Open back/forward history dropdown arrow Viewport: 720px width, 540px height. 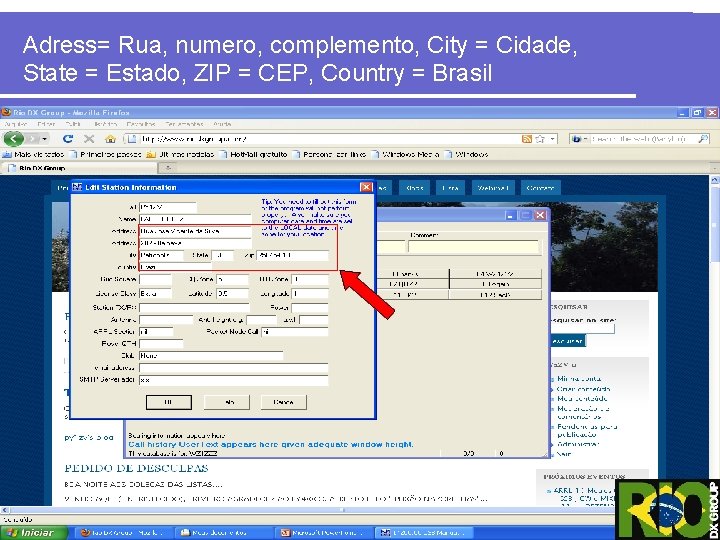pos(45,139)
